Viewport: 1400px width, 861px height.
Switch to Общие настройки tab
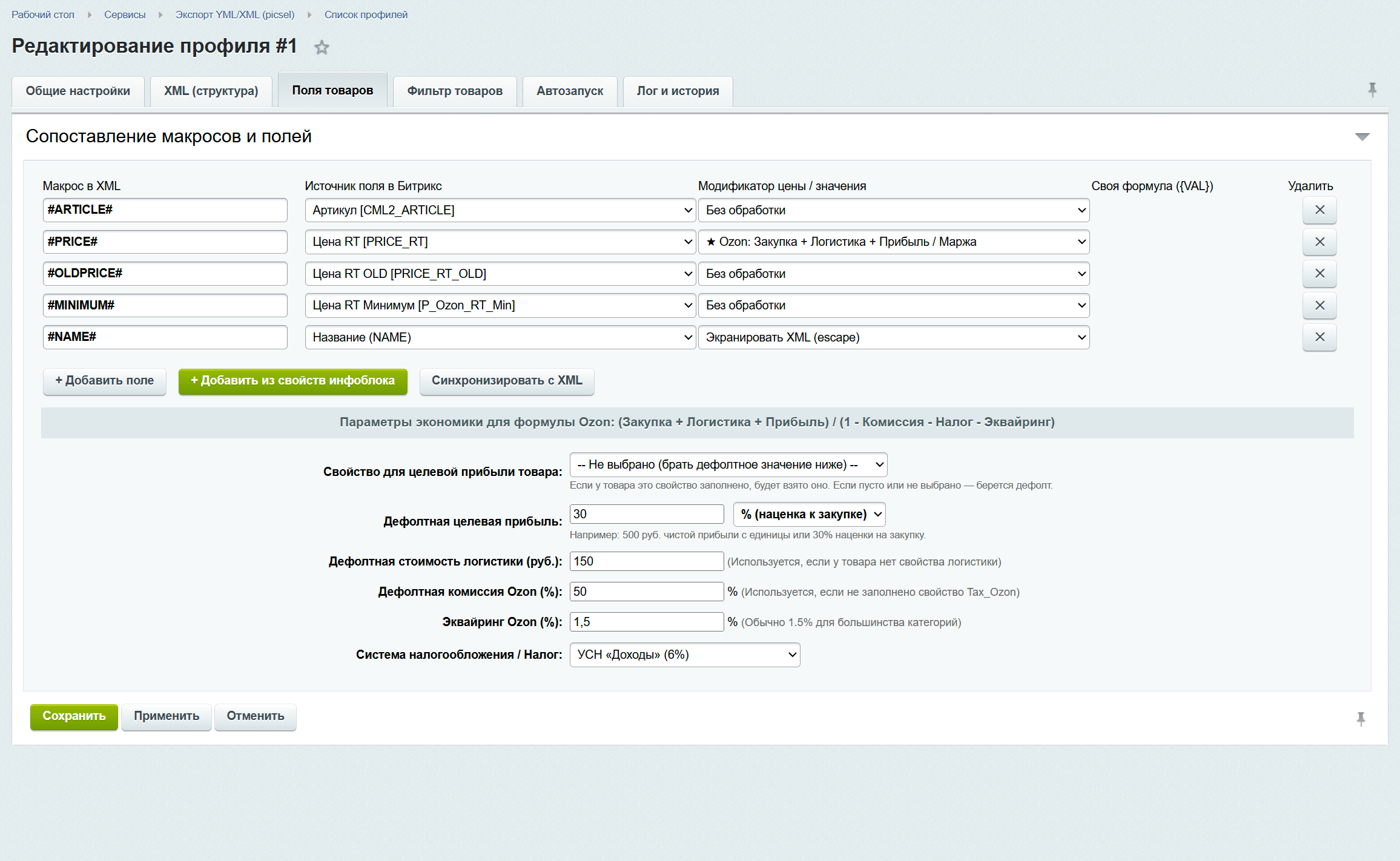tap(78, 91)
